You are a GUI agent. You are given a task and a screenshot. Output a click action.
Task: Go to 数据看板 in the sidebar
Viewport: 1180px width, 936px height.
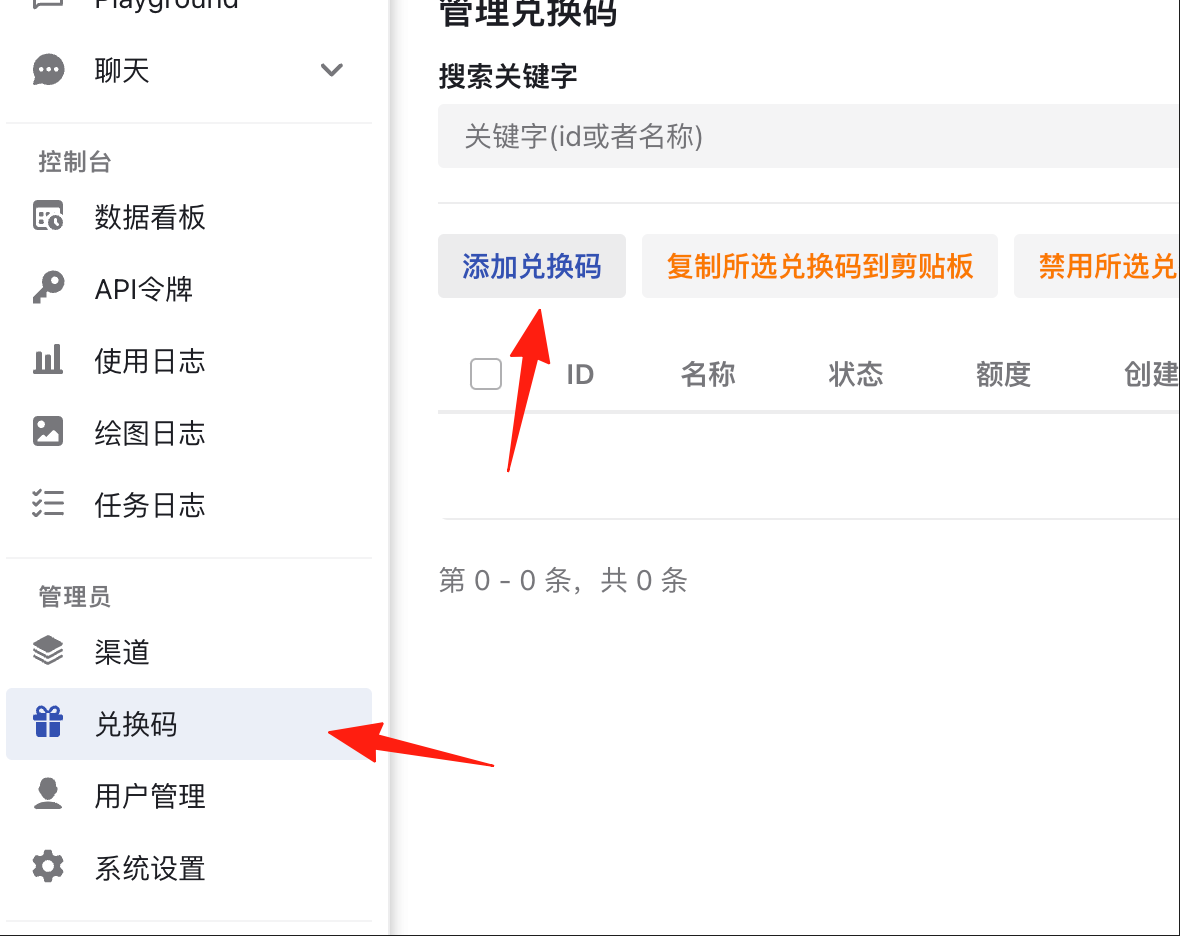[189, 217]
